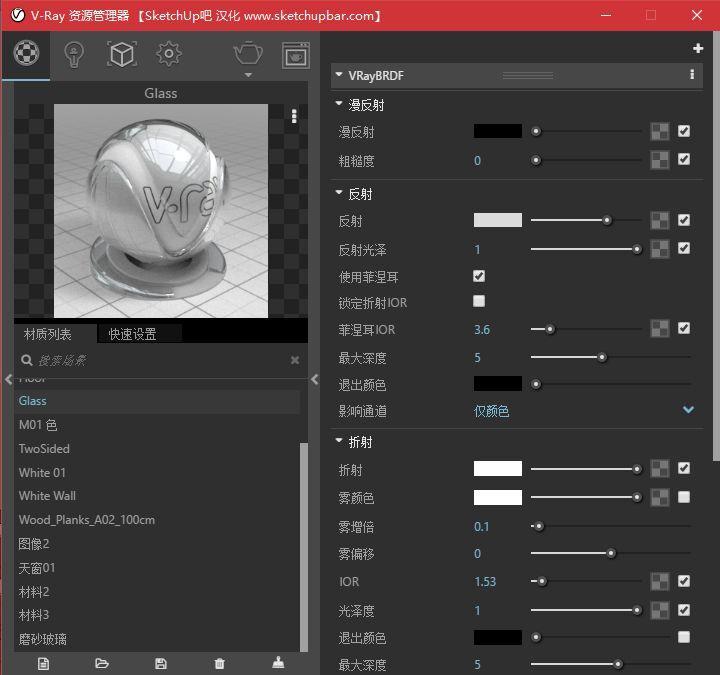Click the add layer plus icon
Image resolution: width=720 pixels, height=675 pixels.
[x=698, y=48]
